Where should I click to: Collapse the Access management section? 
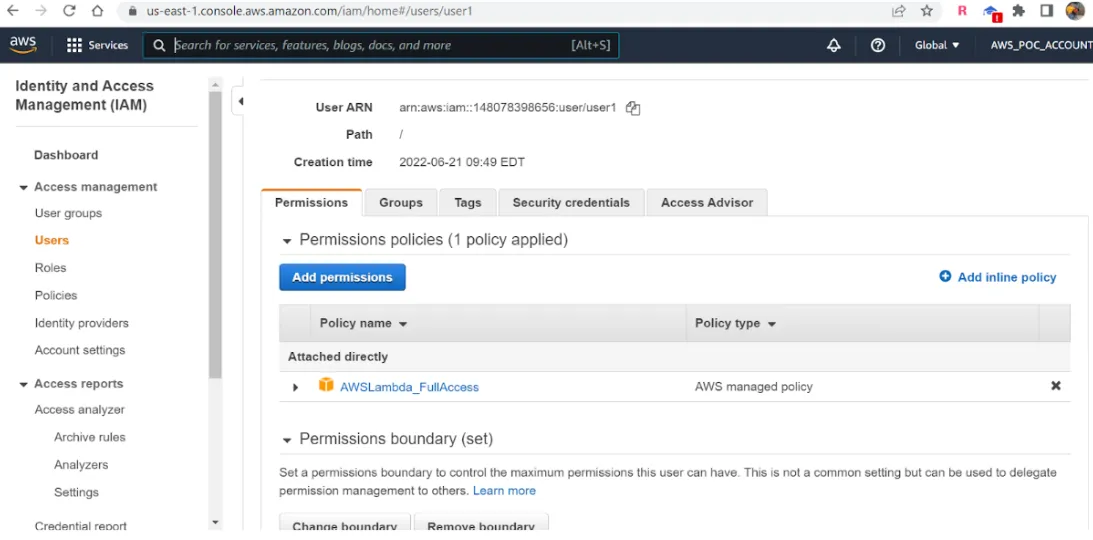pyautogui.click(x=23, y=187)
